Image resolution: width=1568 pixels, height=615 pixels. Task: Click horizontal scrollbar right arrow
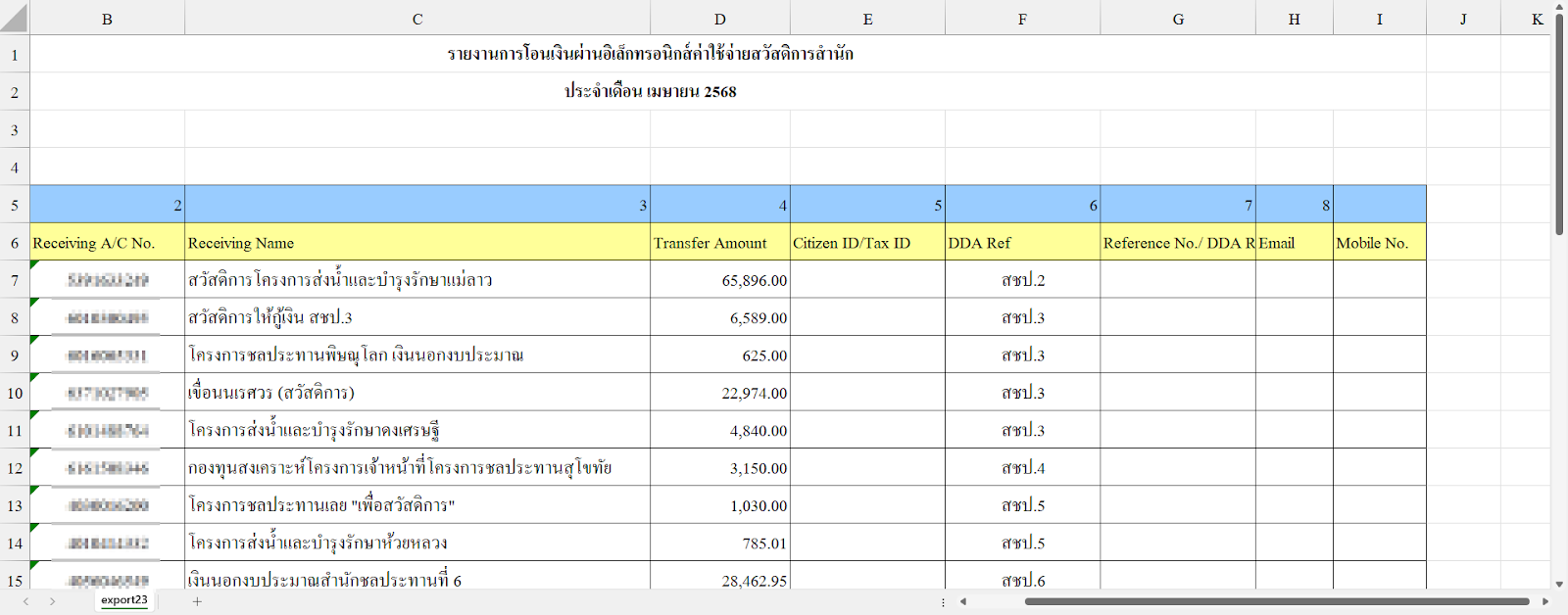click(1545, 601)
